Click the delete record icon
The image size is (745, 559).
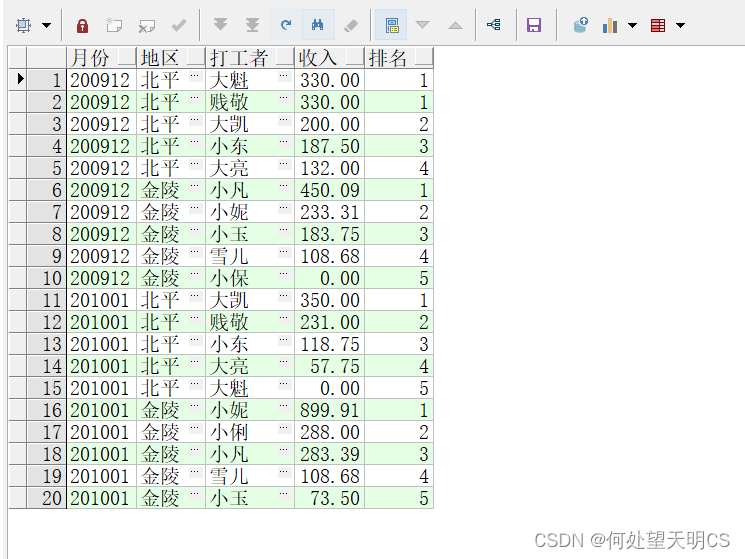tap(146, 25)
